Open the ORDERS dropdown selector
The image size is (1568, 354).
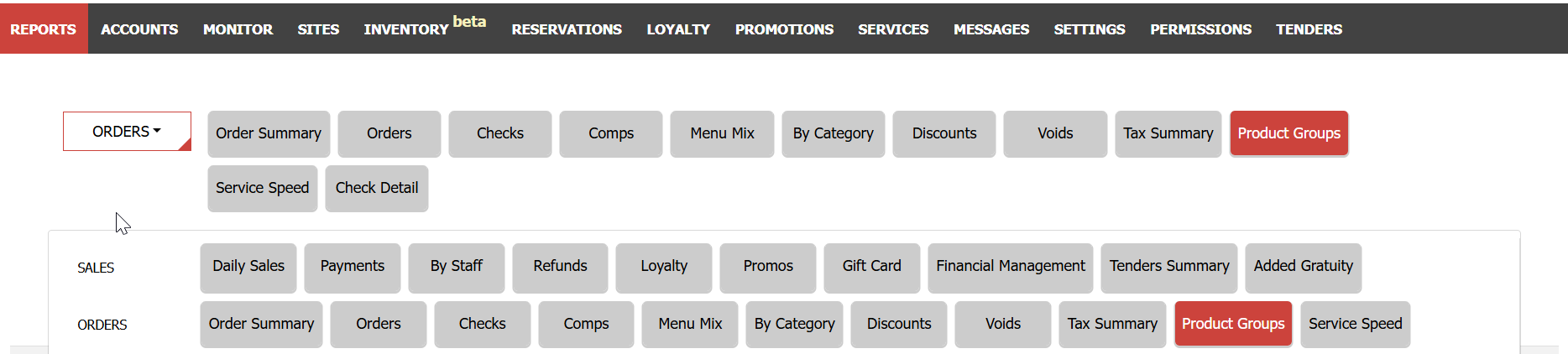127,132
